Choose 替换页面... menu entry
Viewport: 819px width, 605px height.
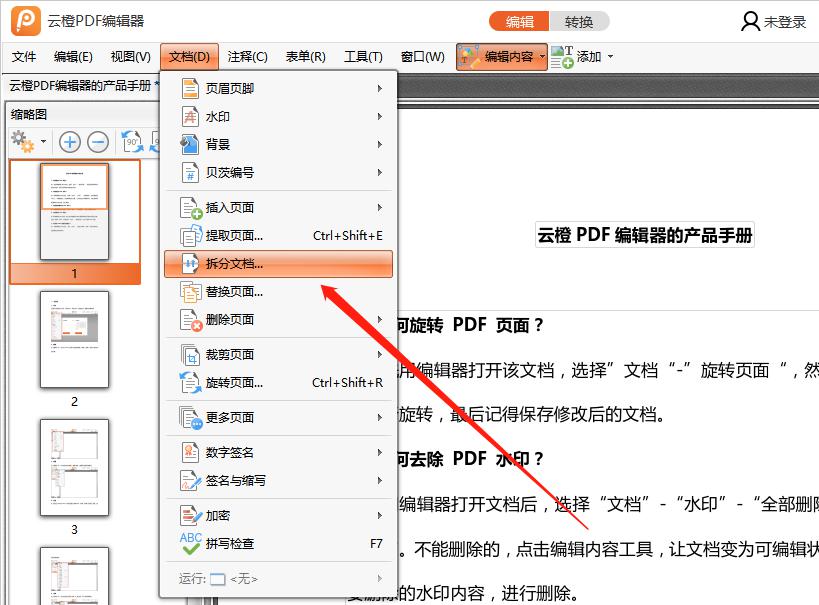278,292
